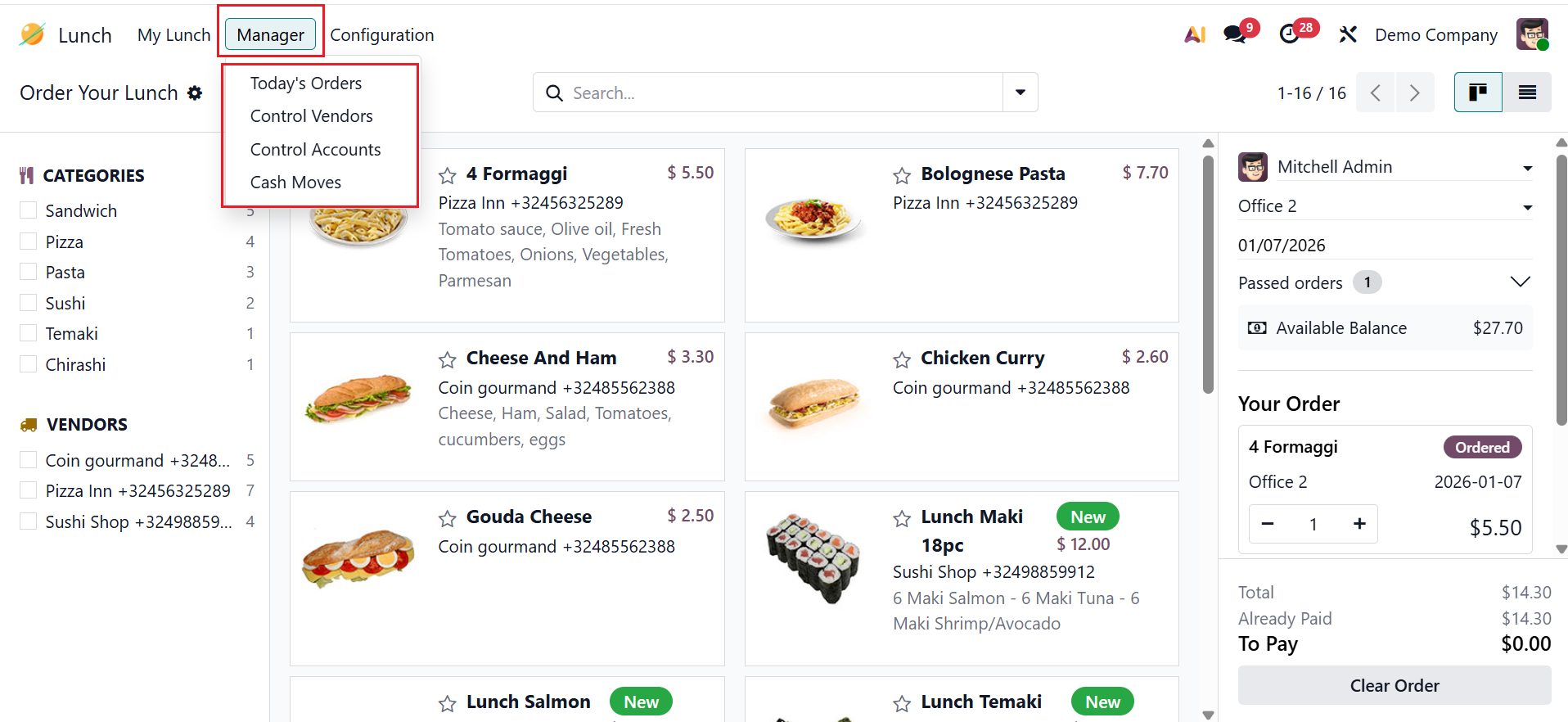Select Today's Orders from Manager menu
1568x722 pixels.
[x=306, y=83]
